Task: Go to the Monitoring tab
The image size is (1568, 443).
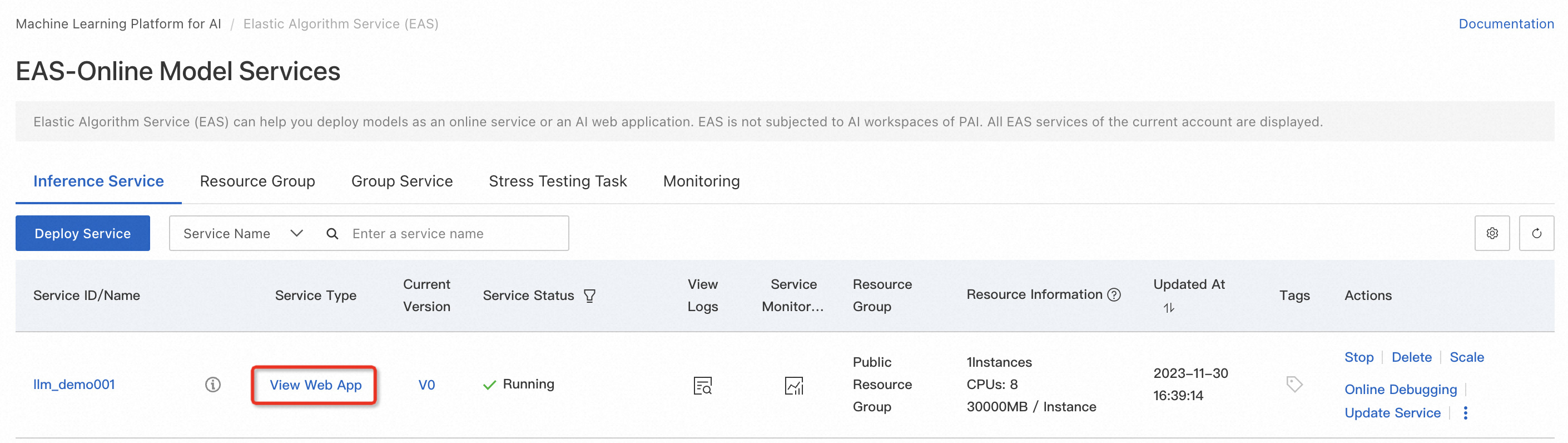Action: click(701, 181)
